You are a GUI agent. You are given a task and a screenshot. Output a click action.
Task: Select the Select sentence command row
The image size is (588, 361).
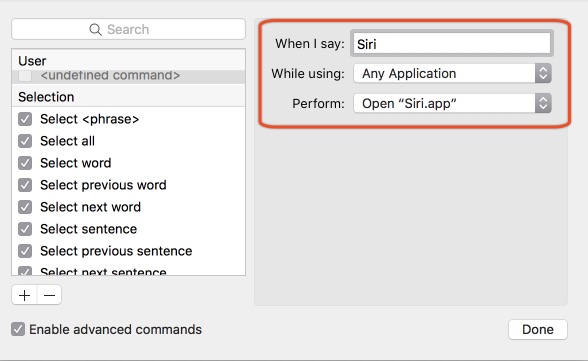[x=129, y=229]
